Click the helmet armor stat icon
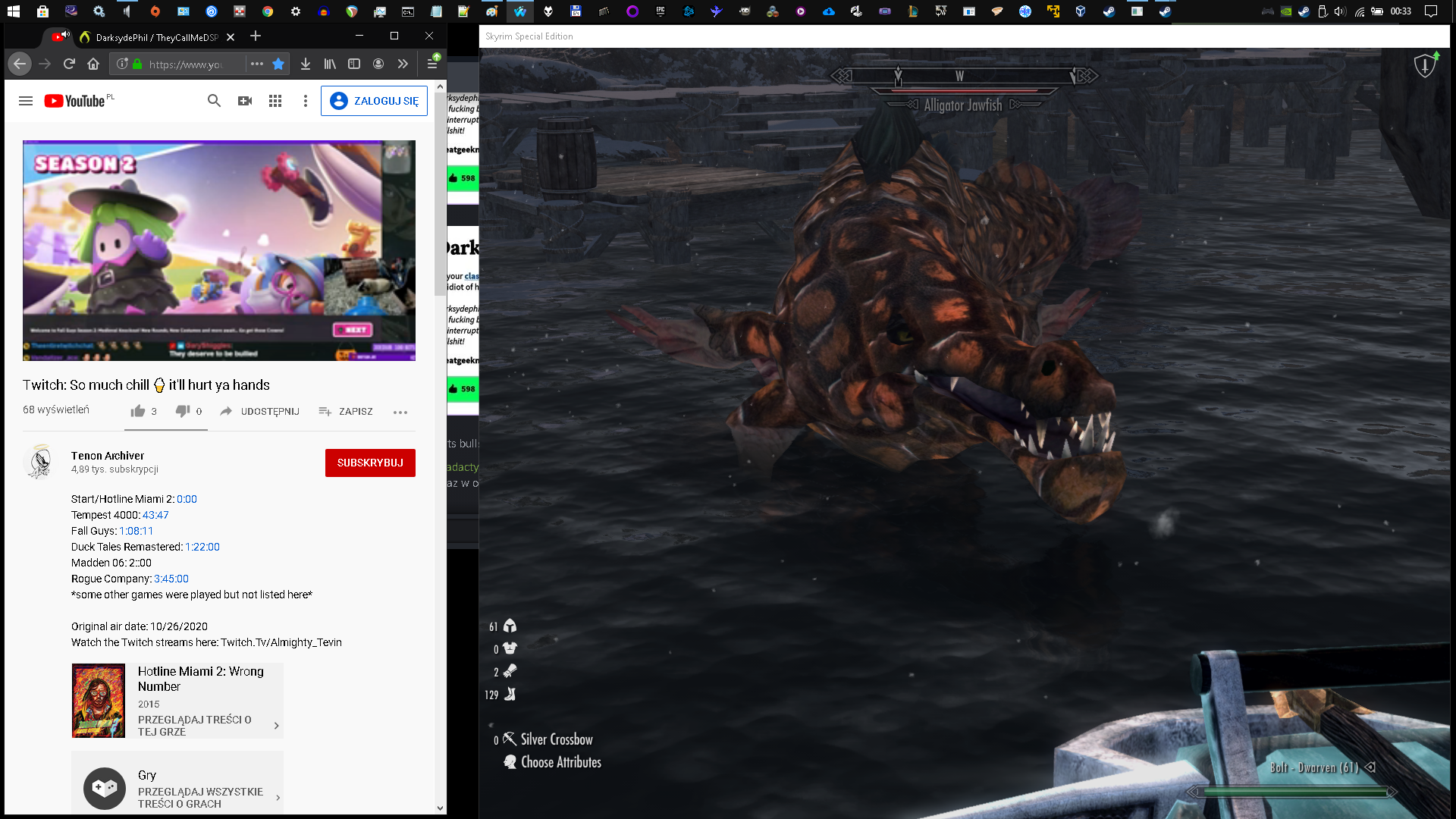Screen dimensions: 1456x819 pos(510,626)
